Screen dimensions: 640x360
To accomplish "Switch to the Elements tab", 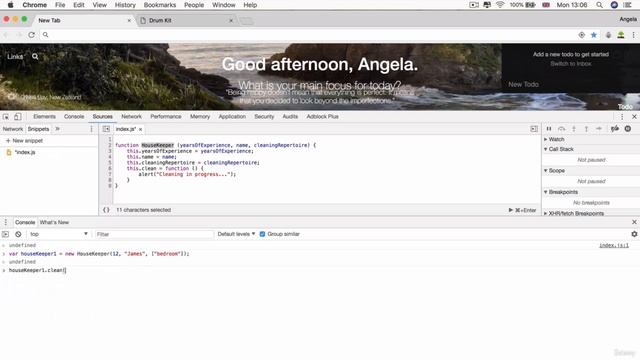I will pyautogui.click(x=44, y=117).
